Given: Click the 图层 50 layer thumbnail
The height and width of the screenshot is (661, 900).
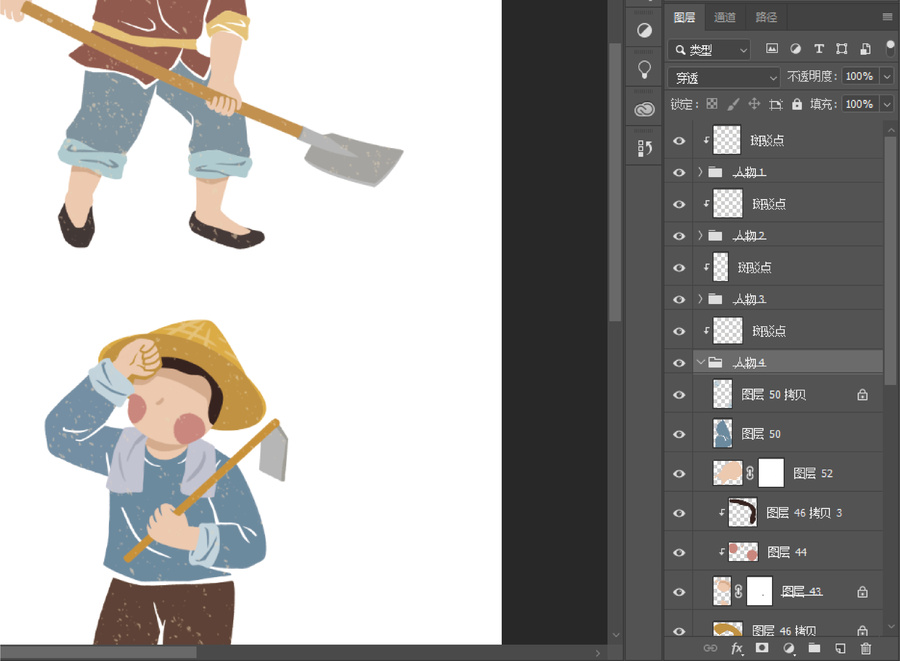Looking at the screenshot, I should (x=723, y=434).
